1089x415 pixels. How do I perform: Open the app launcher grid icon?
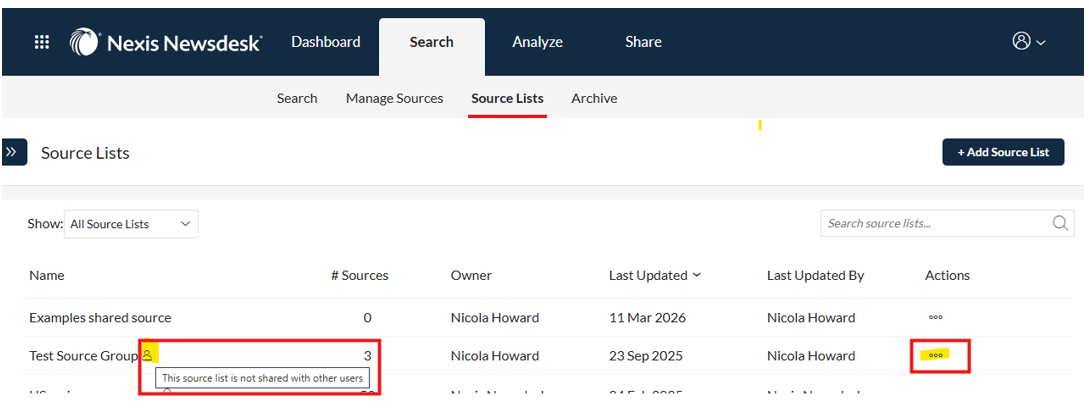pyautogui.click(x=42, y=42)
